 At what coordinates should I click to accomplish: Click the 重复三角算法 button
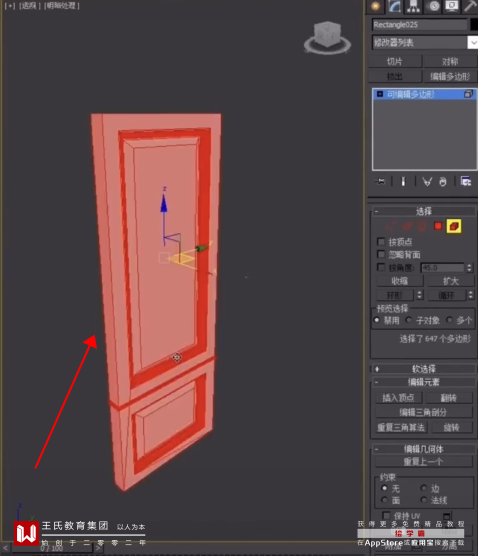(401, 427)
